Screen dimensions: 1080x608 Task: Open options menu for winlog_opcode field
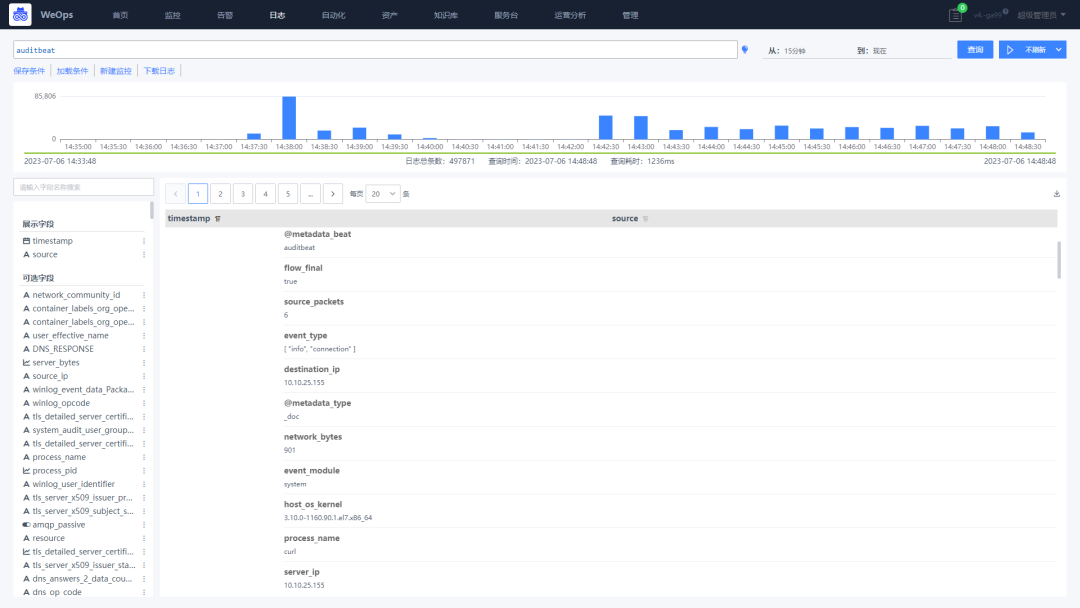point(144,403)
